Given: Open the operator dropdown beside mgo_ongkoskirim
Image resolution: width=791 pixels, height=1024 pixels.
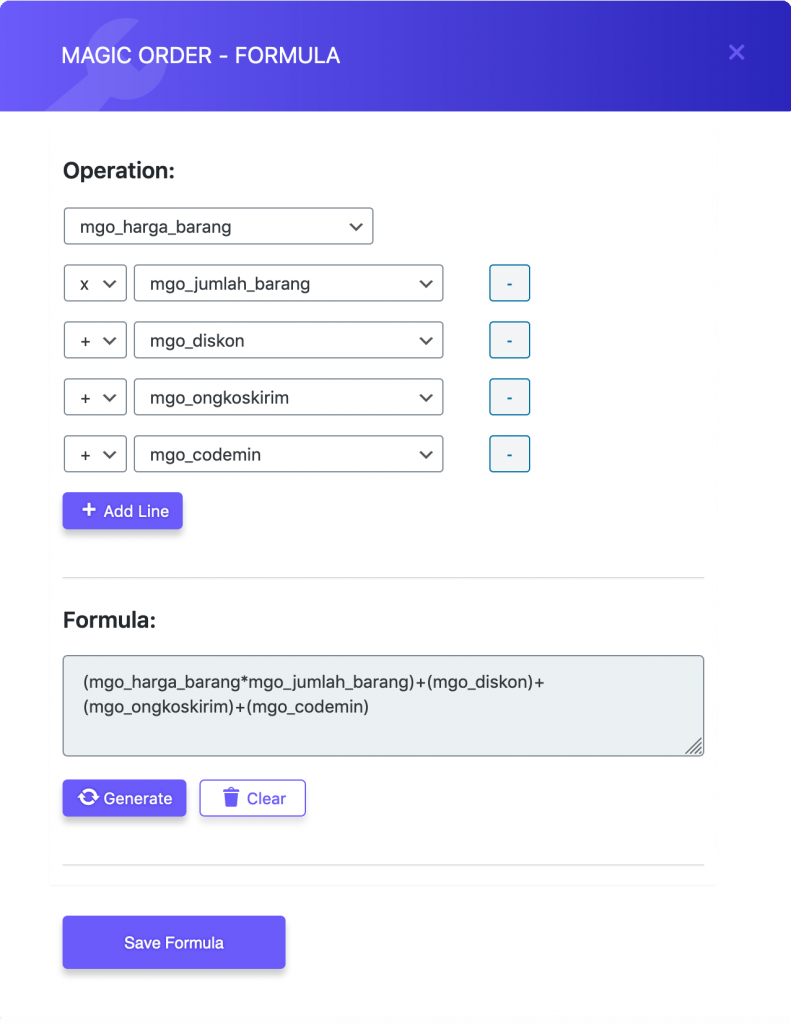Looking at the screenshot, I should (x=95, y=397).
